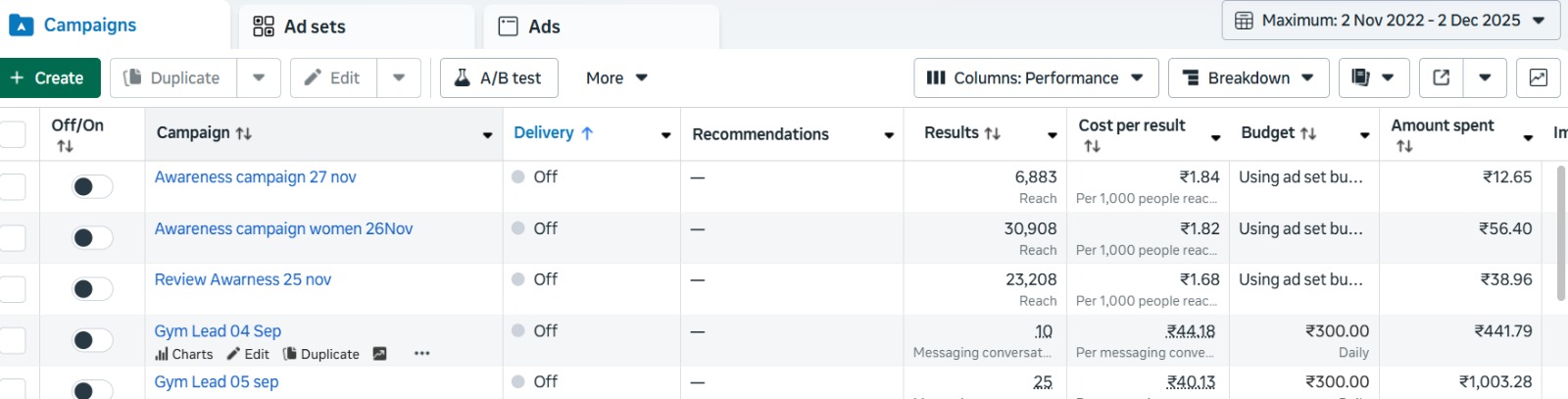This screenshot has width=1568, height=399.
Task: Click the charts view icon at far right
Action: pyautogui.click(x=1538, y=78)
